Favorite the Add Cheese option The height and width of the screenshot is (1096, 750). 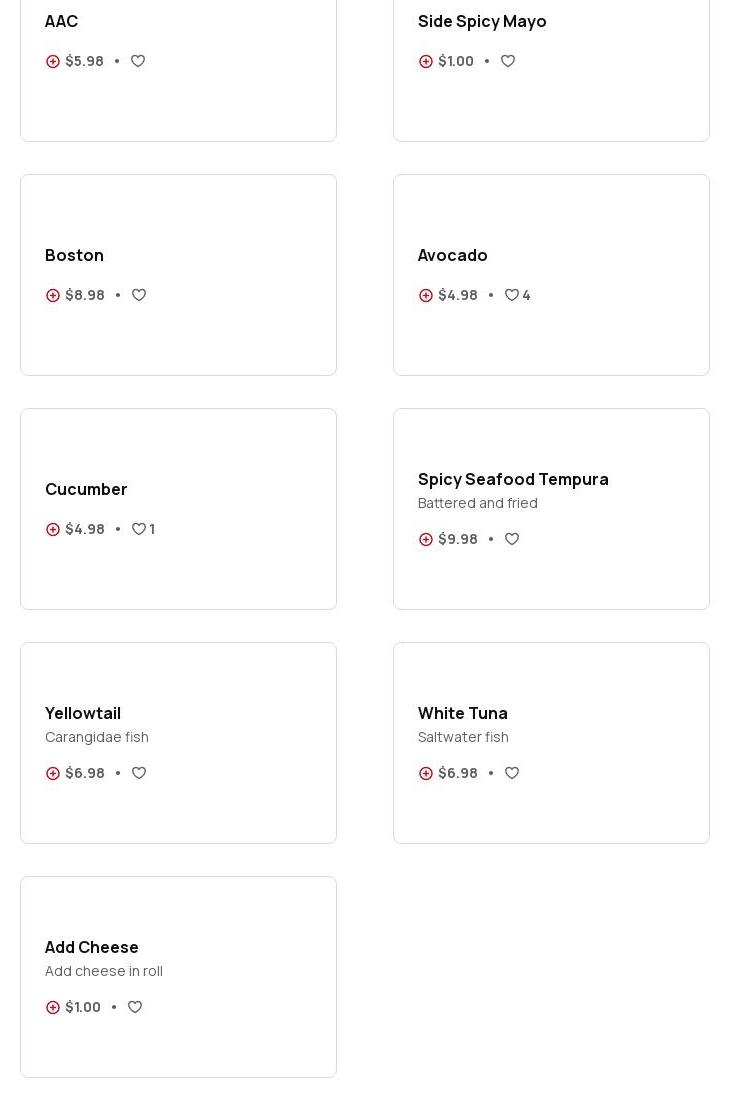tap(135, 1007)
